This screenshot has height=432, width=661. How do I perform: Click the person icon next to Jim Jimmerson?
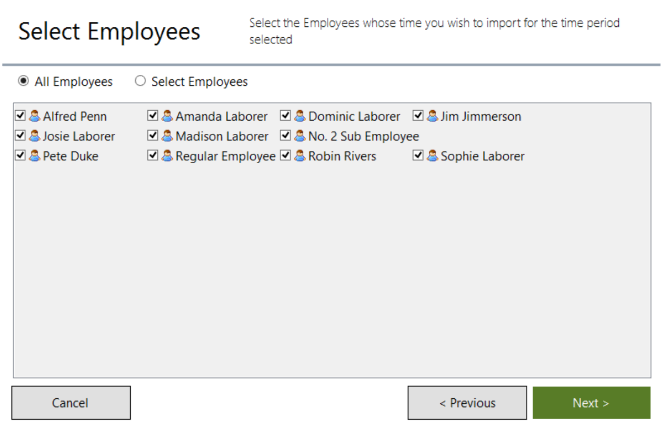tap(433, 116)
